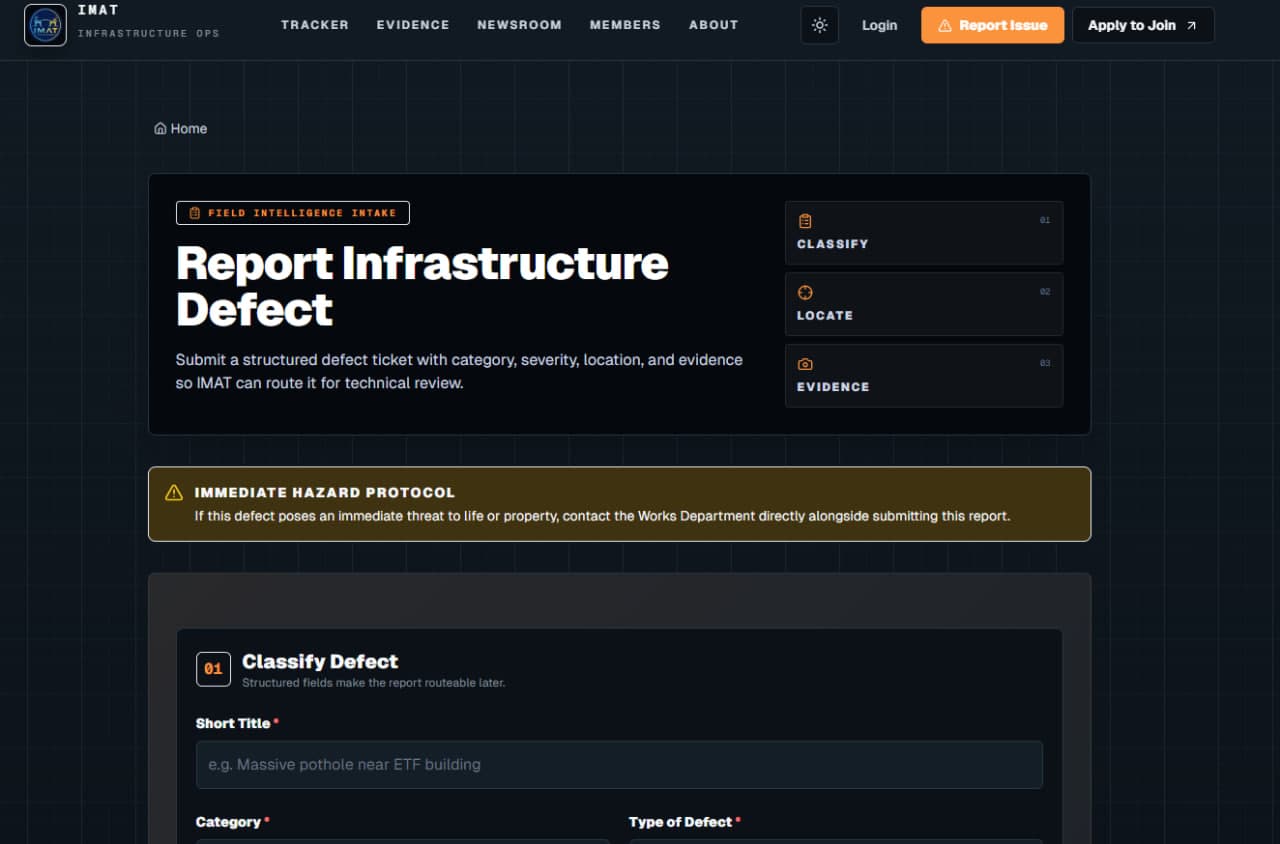Click the arrow icon in Apply to Join
This screenshot has width=1280, height=844.
[1191, 25]
